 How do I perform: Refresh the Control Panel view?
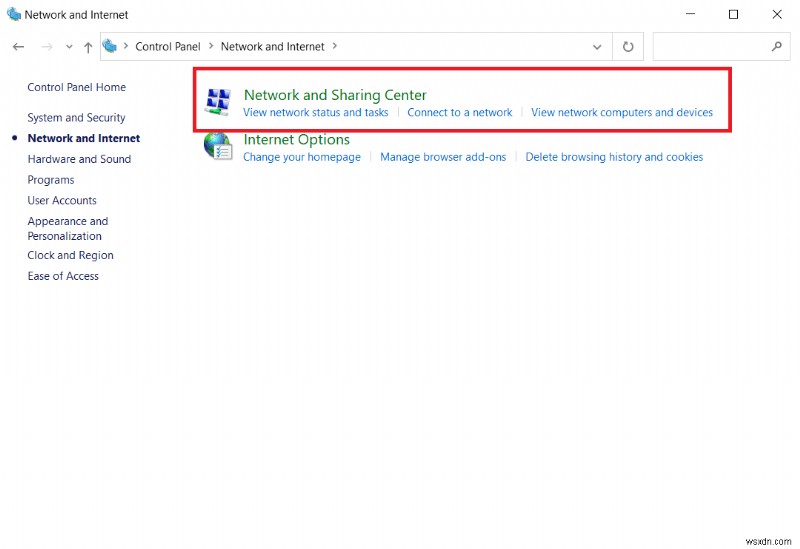point(628,47)
